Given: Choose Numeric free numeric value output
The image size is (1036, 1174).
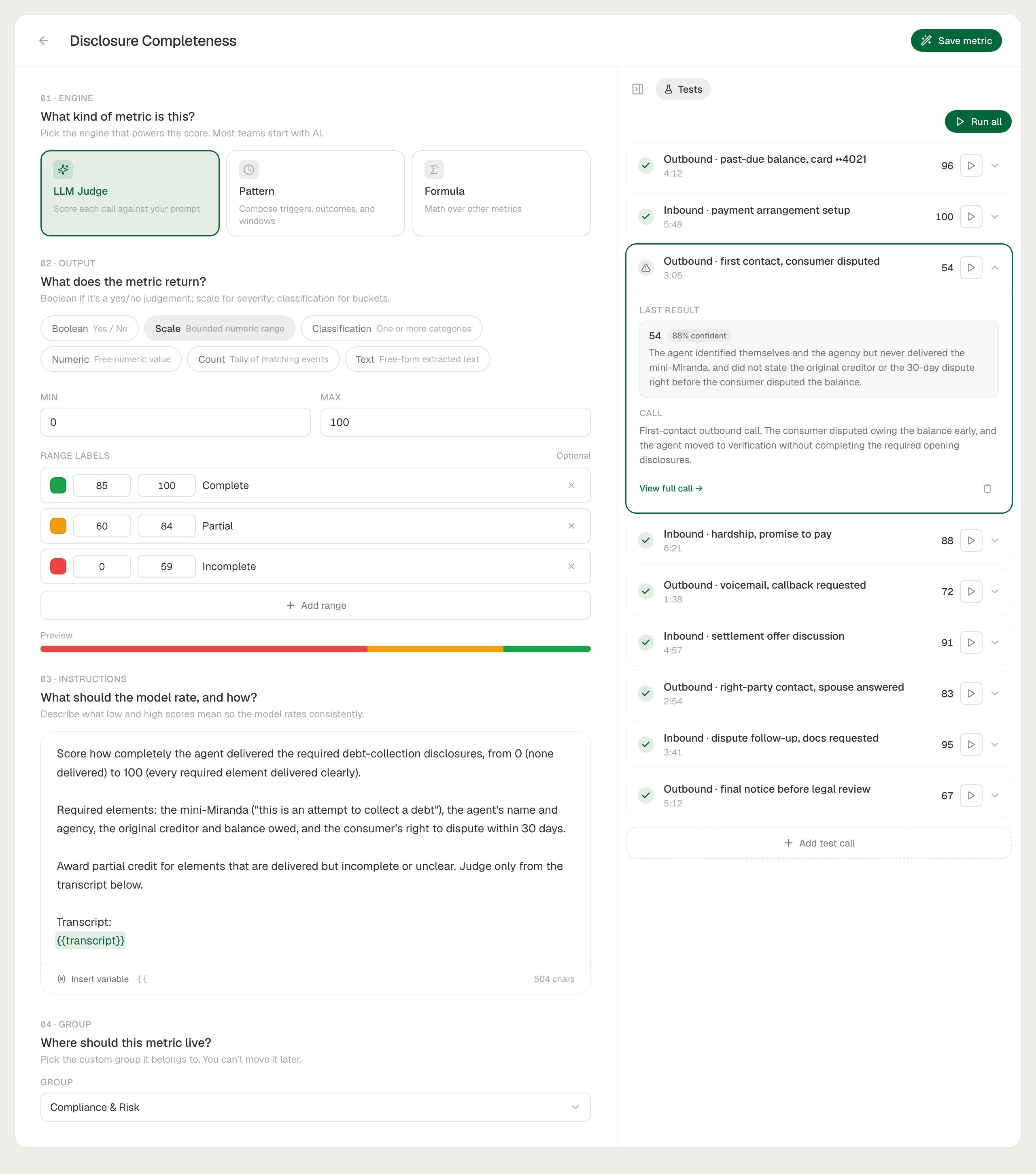Looking at the screenshot, I should (111, 359).
